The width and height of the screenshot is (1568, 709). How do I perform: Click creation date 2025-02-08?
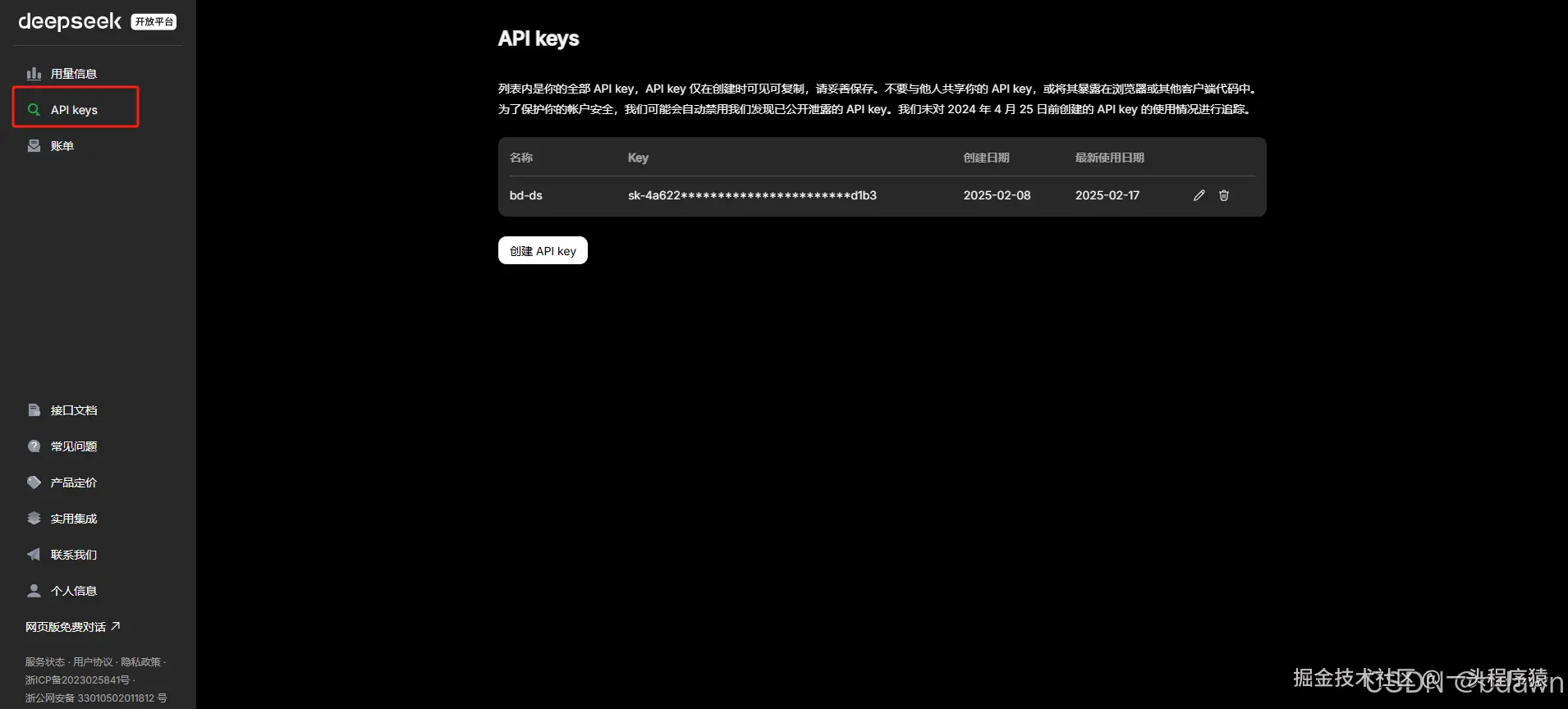point(997,195)
